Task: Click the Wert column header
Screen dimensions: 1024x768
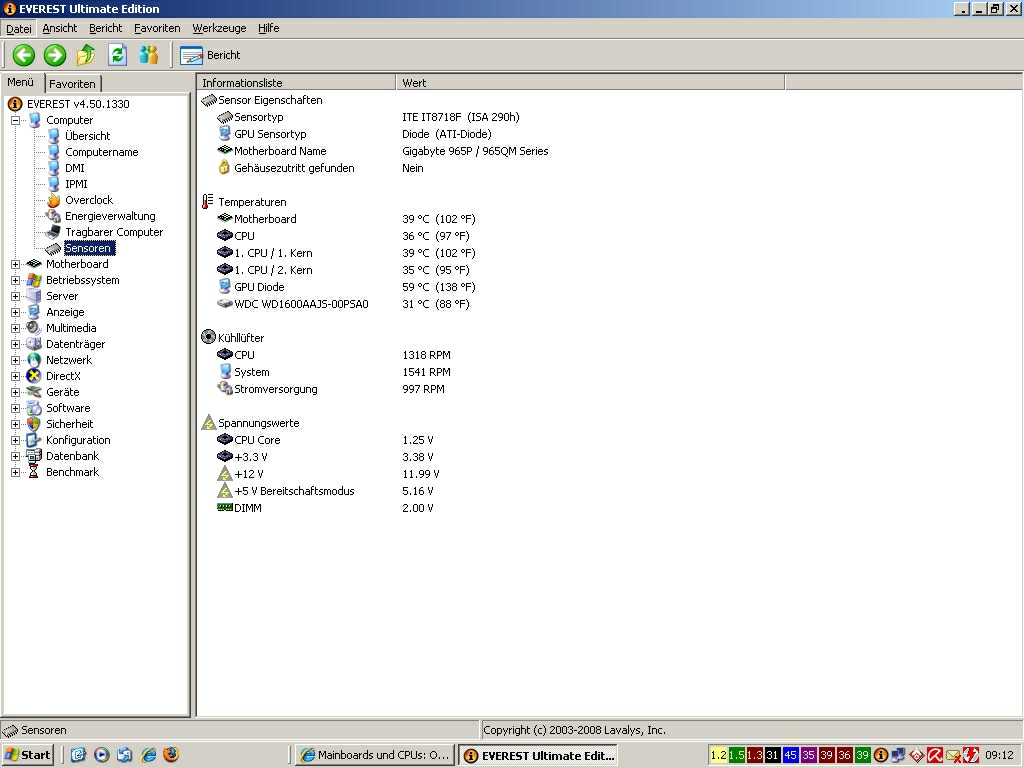Action: point(590,83)
